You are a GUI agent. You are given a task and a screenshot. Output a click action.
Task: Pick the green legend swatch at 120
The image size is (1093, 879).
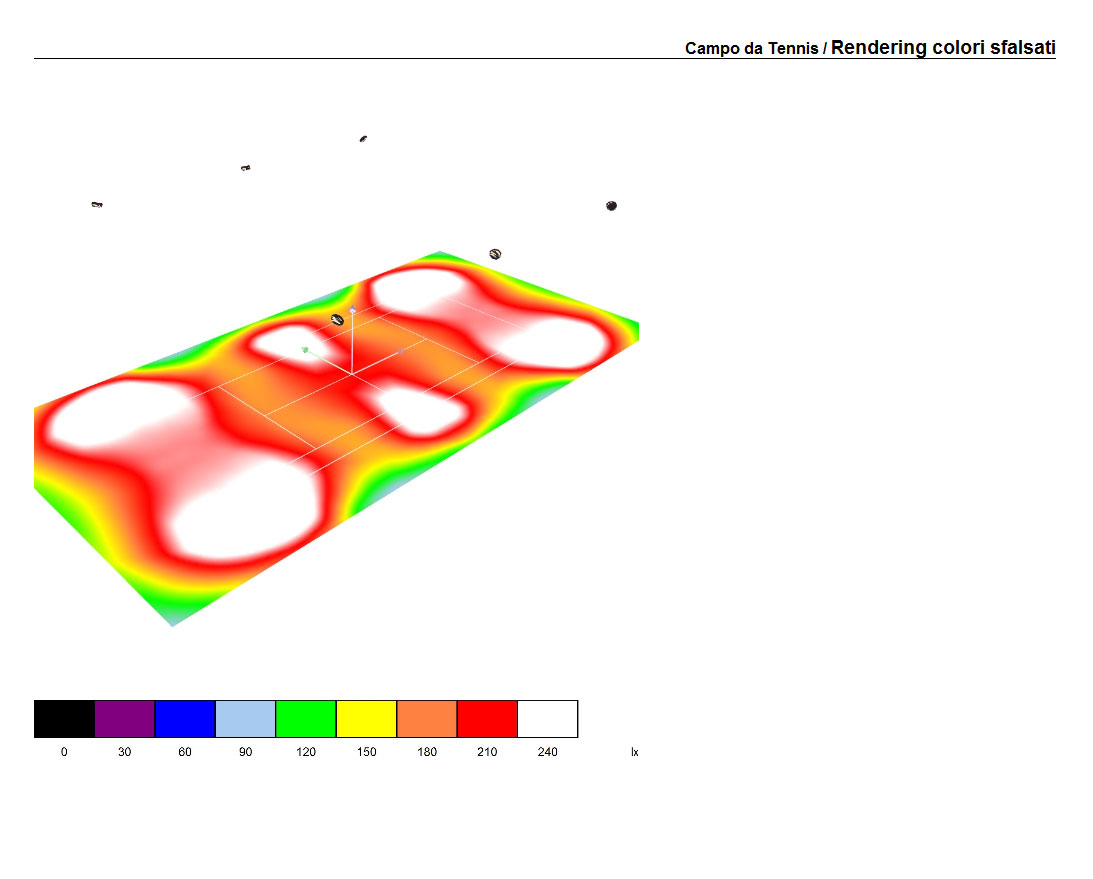click(306, 719)
